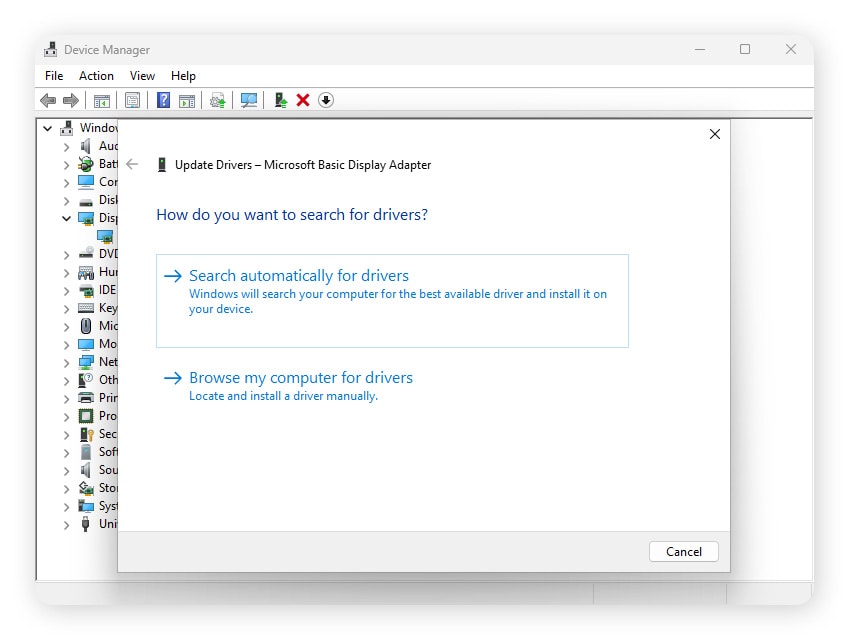Choose Search automatically for drivers
This screenshot has height=640, width=849.
pyautogui.click(x=392, y=301)
